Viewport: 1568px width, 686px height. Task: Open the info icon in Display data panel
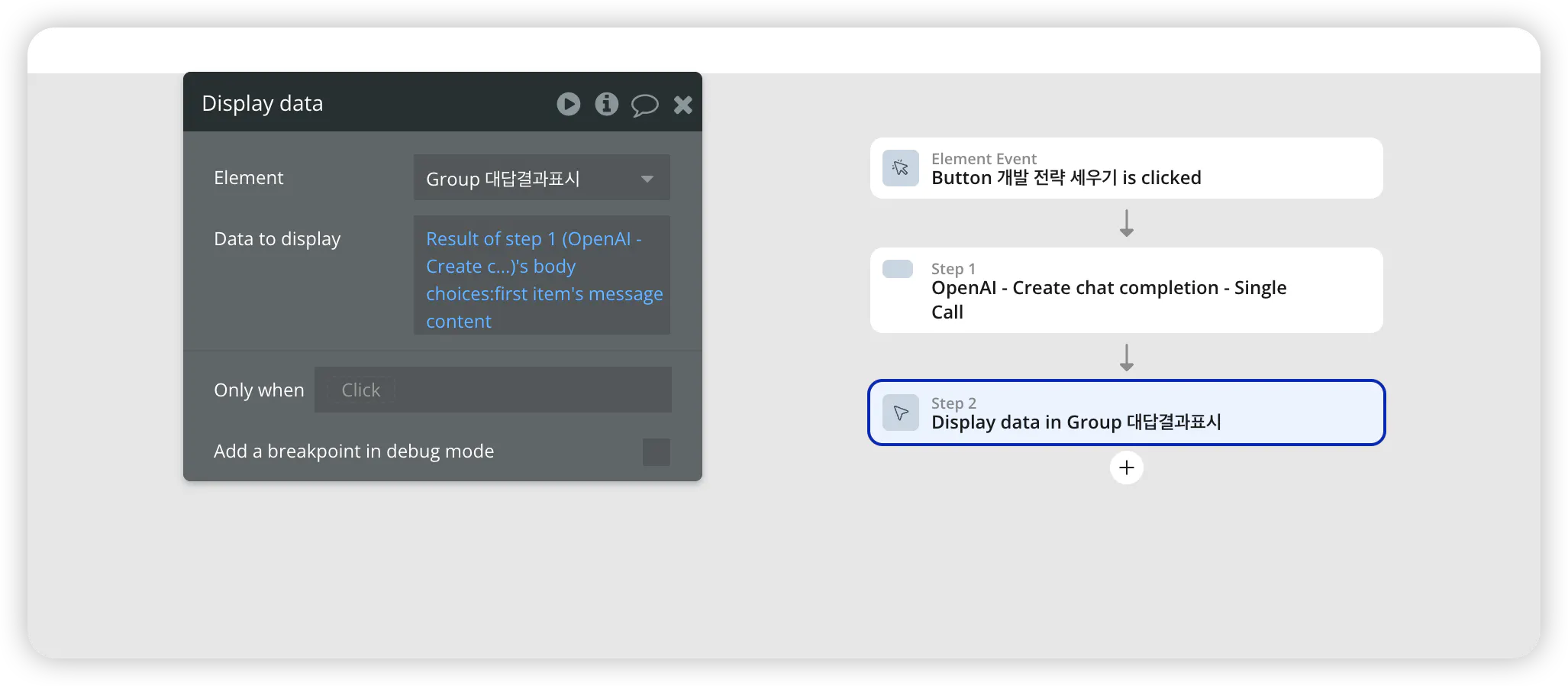coord(607,104)
